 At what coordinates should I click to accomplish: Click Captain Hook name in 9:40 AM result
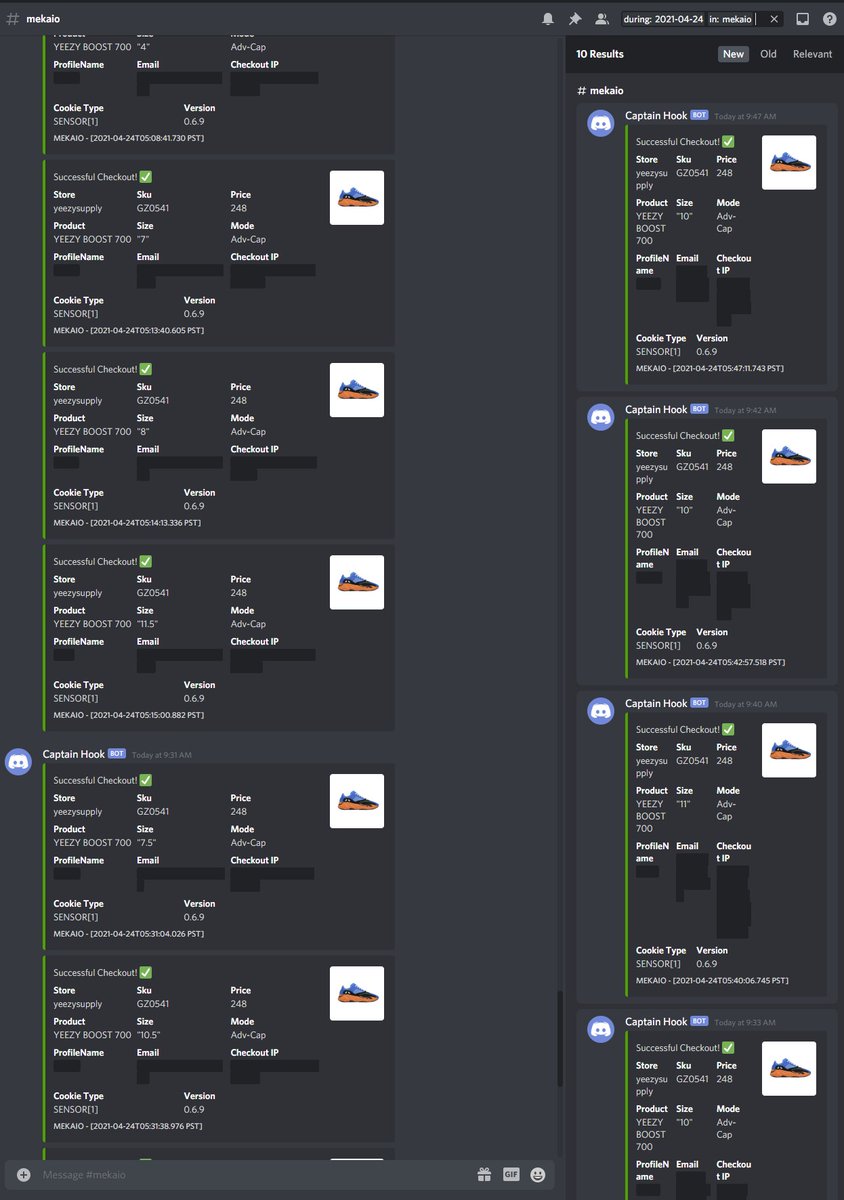point(656,704)
